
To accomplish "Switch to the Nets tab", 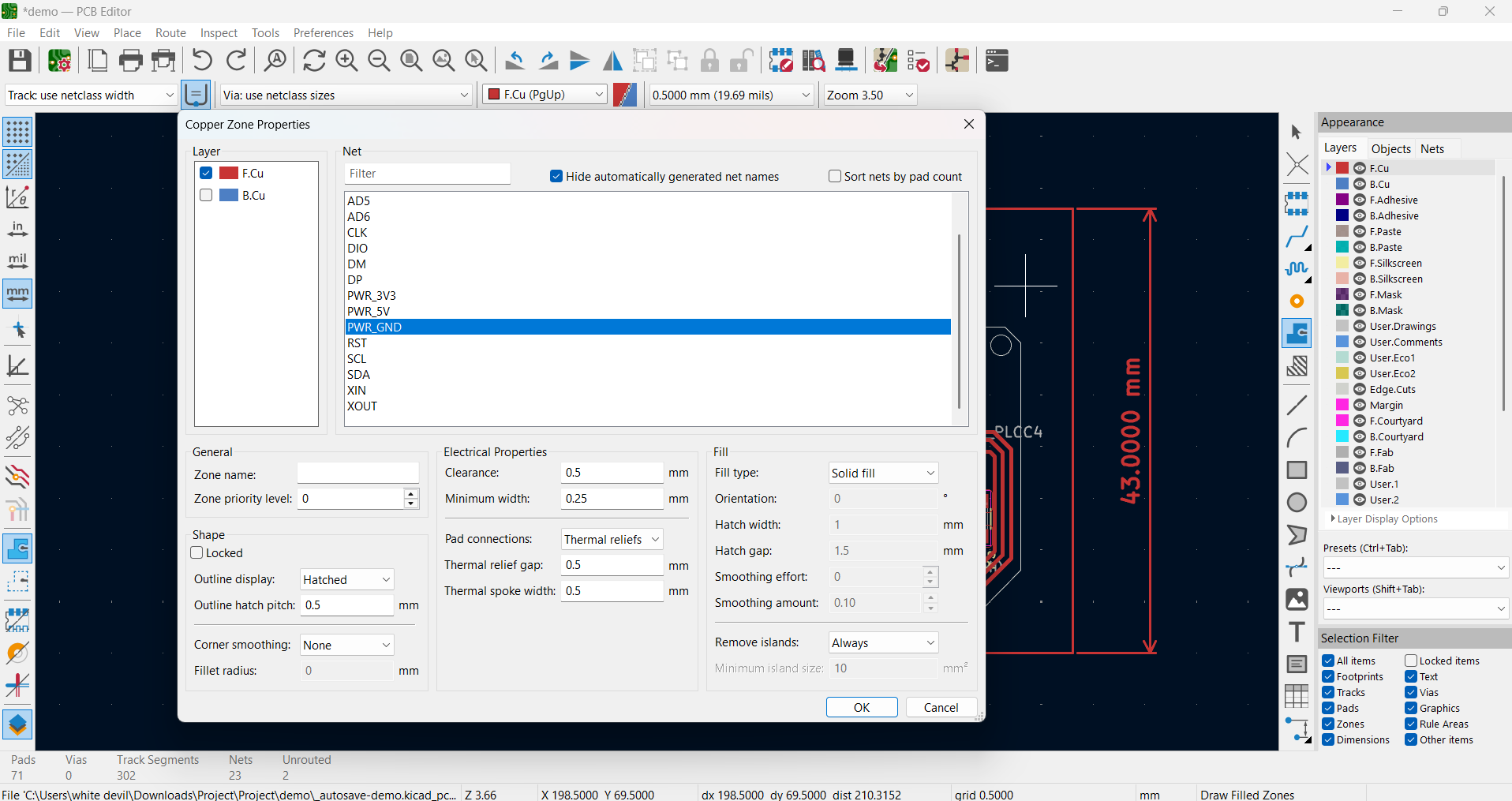I will click(x=1432, y=148).
